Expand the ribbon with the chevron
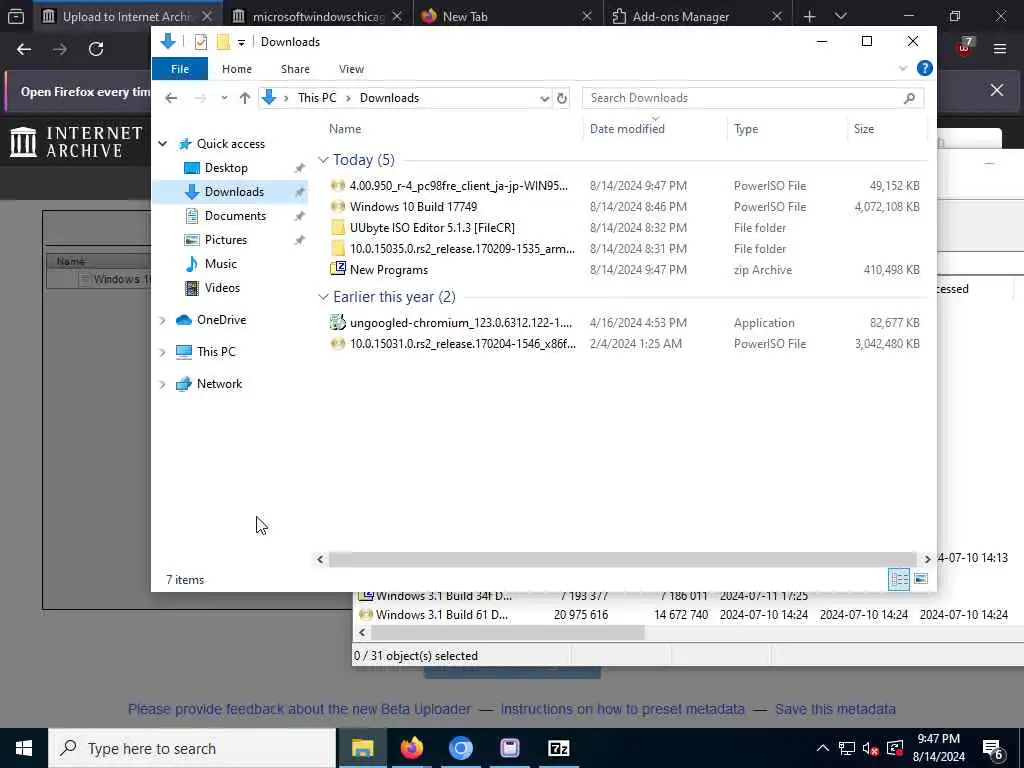This screenshot has width=1024, height=768. [x=903, y=68]
